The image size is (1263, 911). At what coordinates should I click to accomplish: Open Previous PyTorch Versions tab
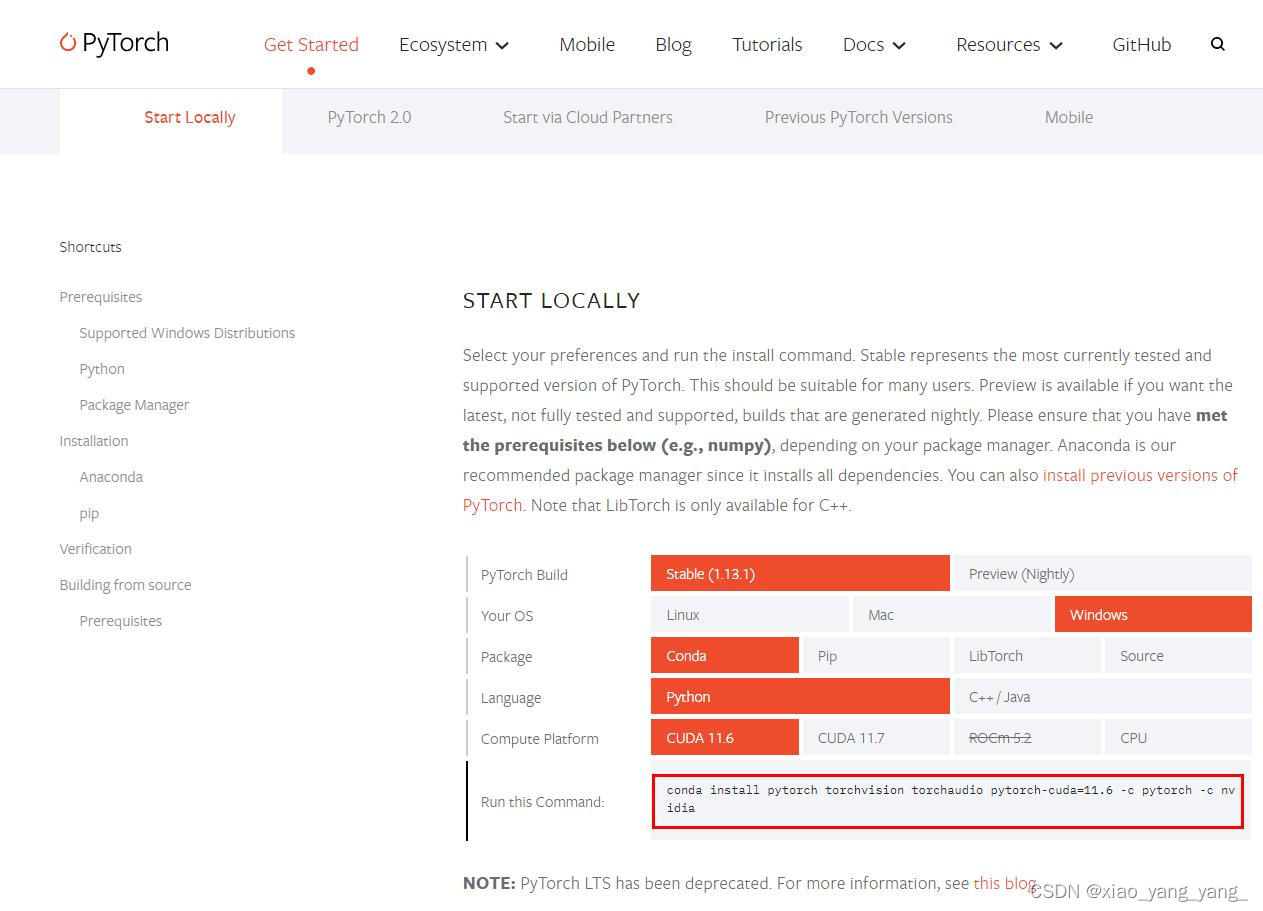858,117
